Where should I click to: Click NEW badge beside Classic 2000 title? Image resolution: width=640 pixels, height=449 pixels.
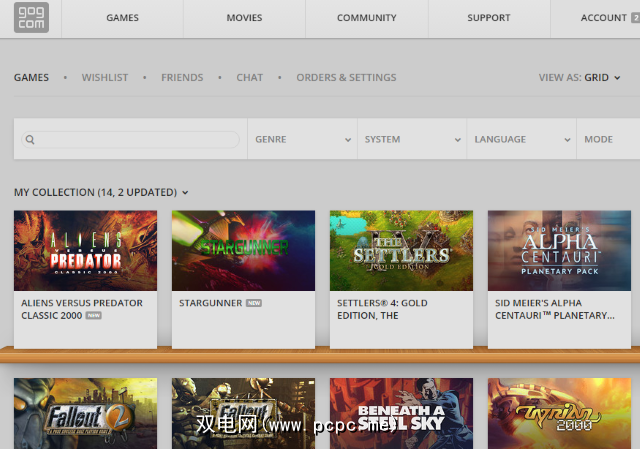93,316
